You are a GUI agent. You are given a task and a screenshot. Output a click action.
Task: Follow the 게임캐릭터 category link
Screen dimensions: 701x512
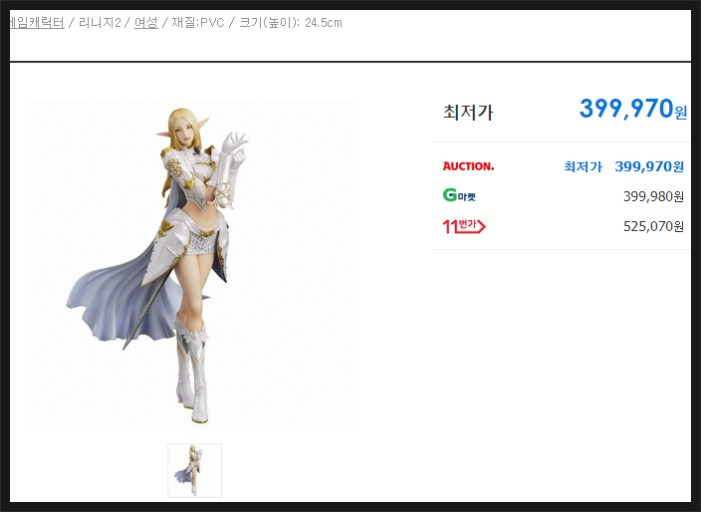(37, 23)
